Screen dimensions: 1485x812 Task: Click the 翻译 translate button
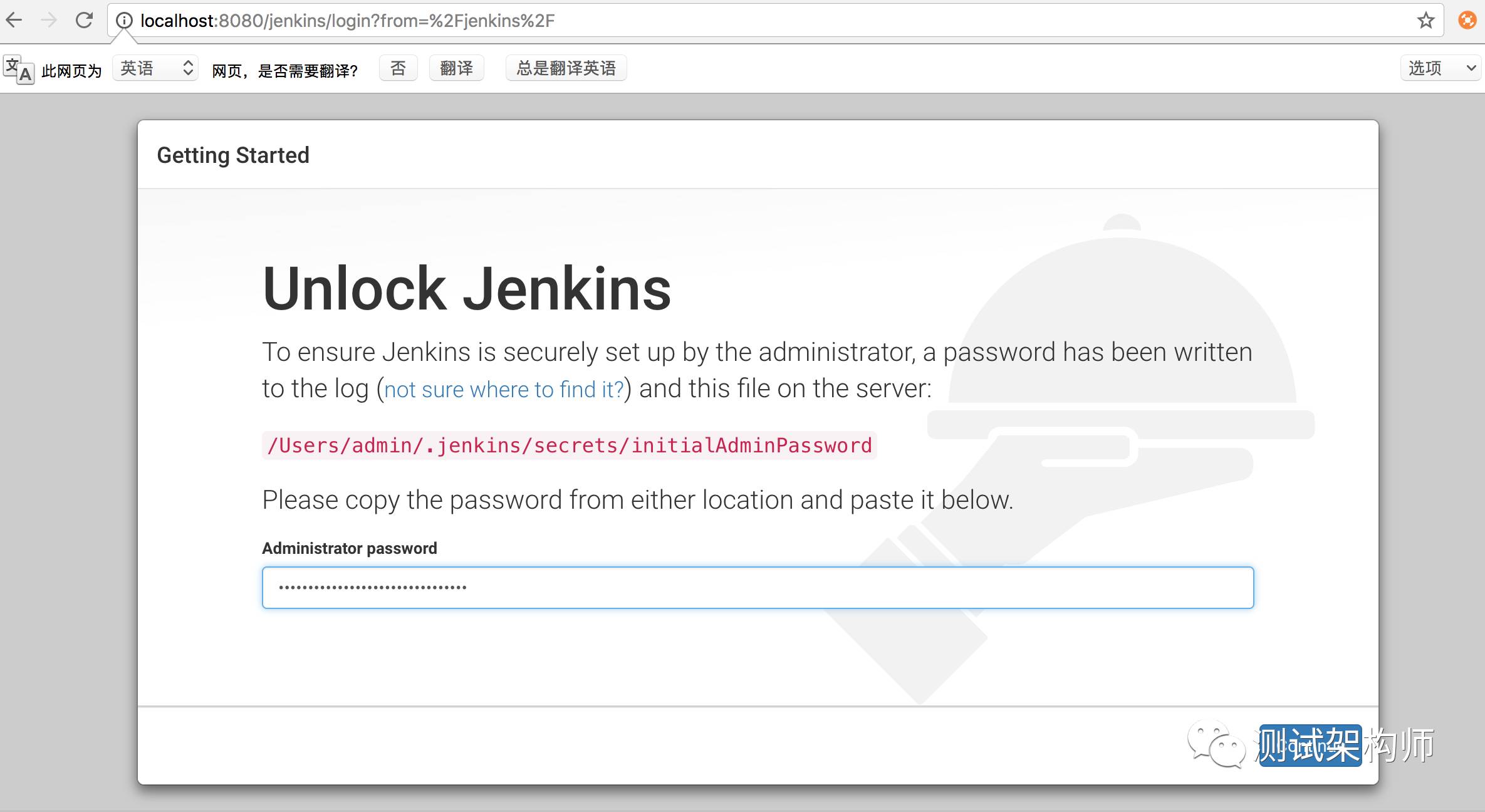[457, 68]
